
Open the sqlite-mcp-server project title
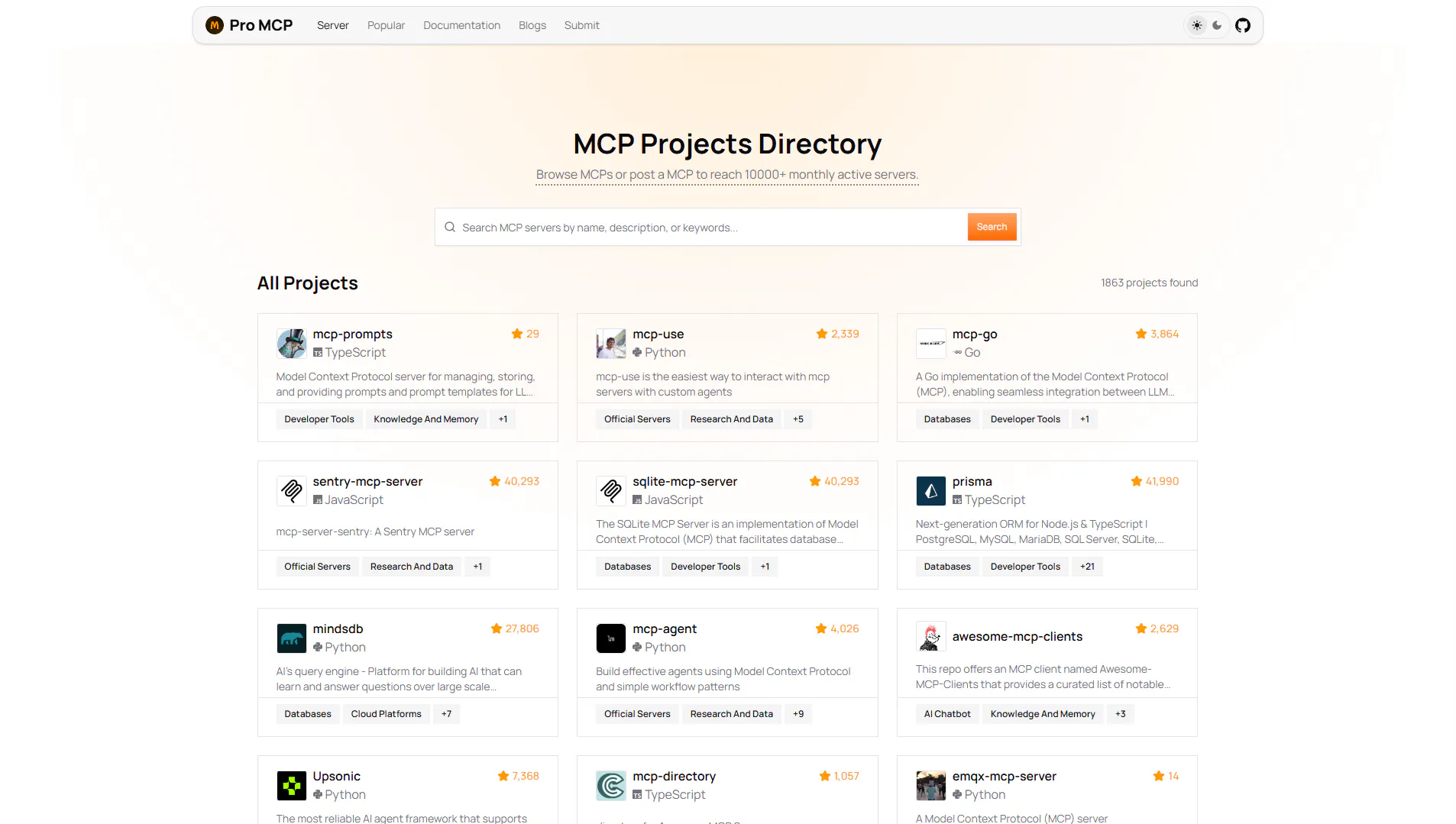(684, 481)
